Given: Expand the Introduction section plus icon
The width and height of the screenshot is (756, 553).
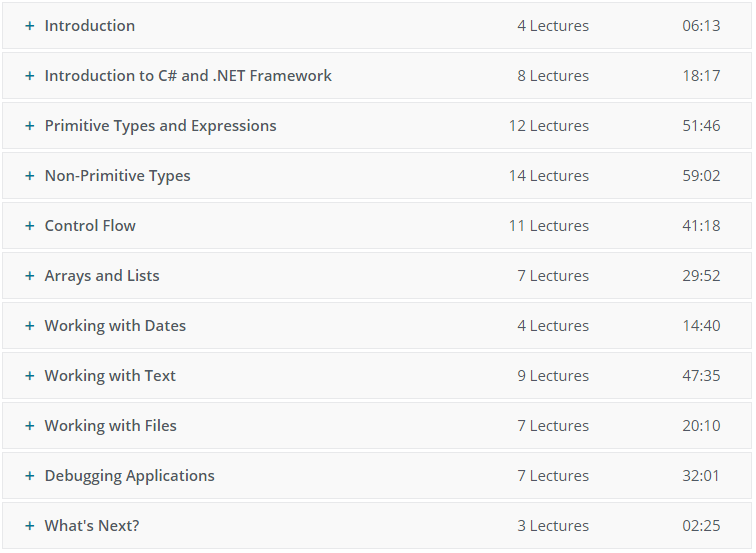Looking at the screenshot, I should 30,26.
